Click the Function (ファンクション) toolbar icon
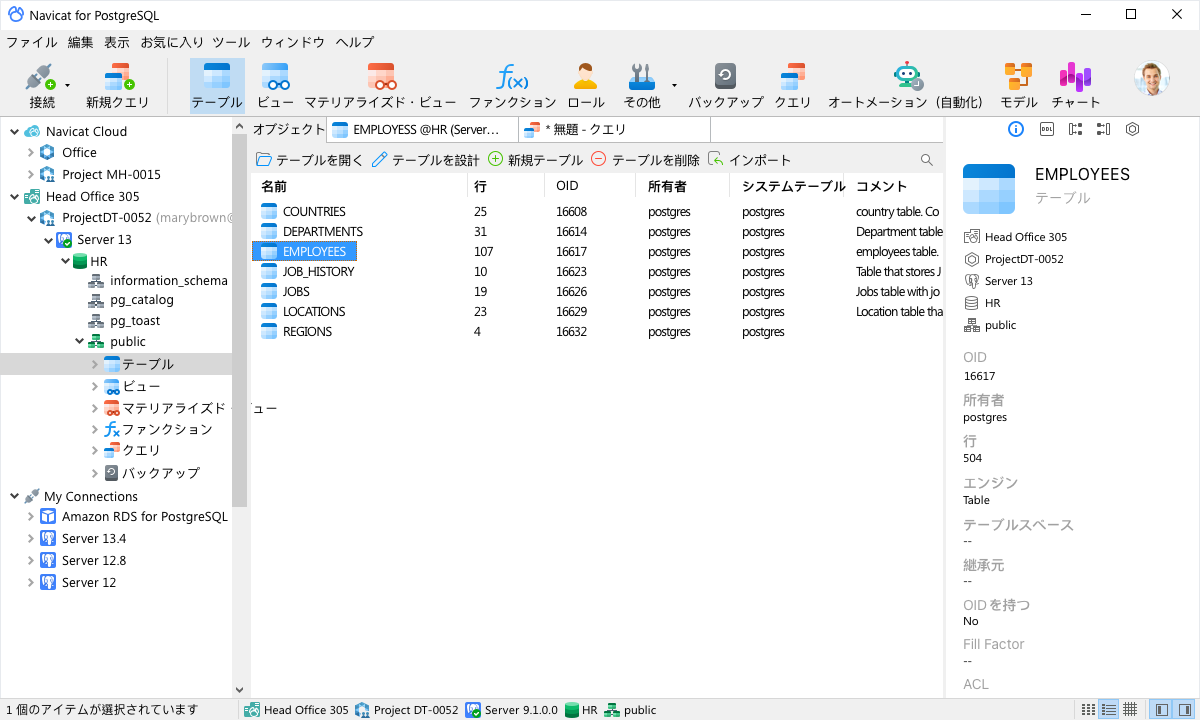This screenshot has height=720, width=1200. 512,86
